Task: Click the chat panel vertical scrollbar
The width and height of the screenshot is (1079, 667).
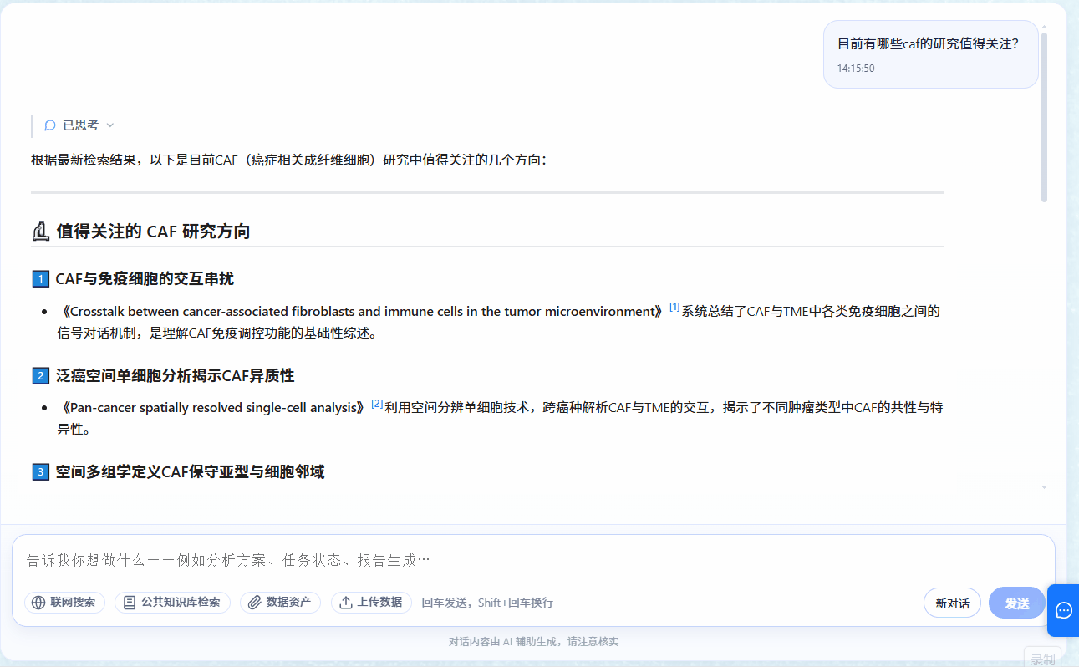Action: (1044, 117)
